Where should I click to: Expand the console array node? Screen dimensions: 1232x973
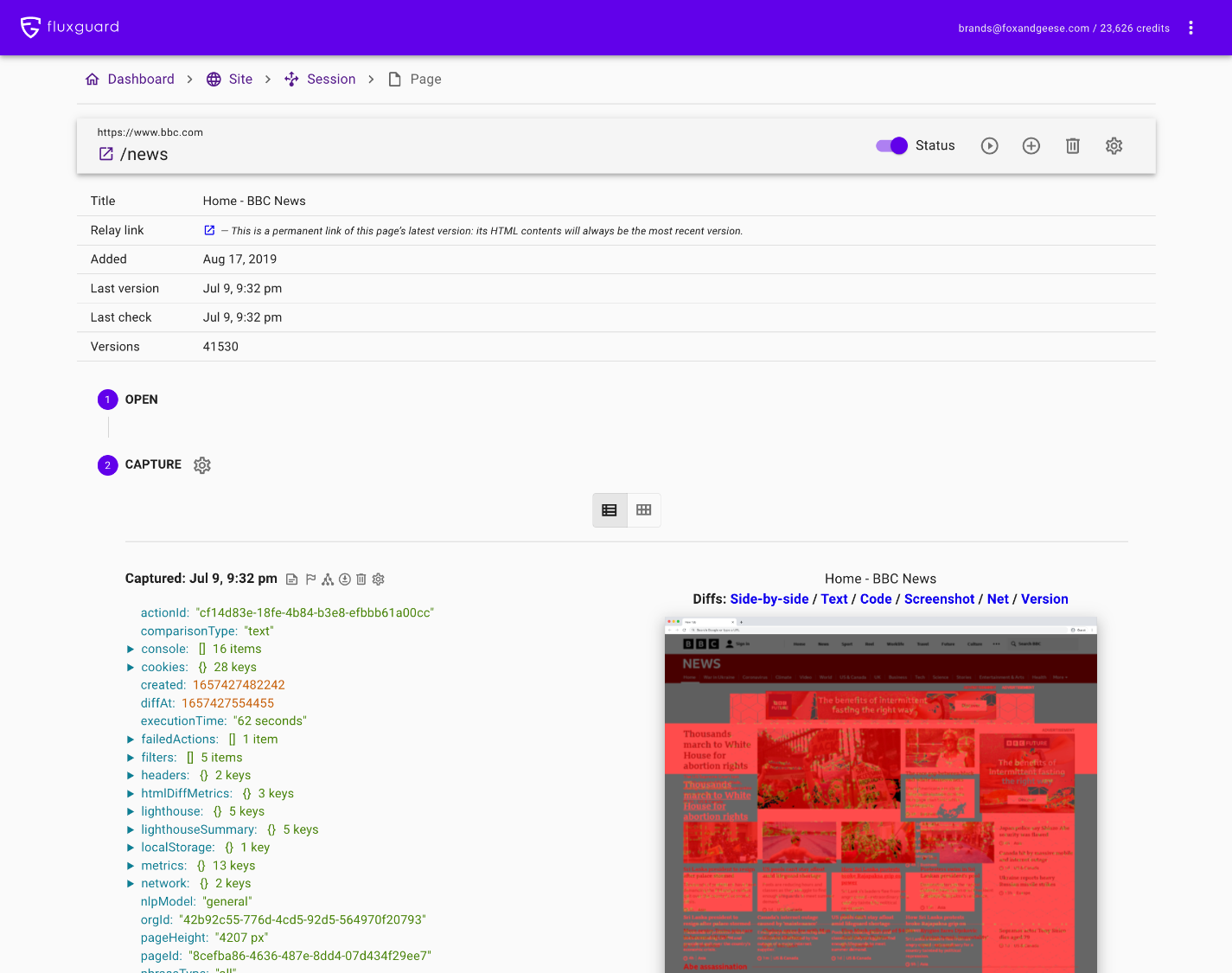pos(131,649)
